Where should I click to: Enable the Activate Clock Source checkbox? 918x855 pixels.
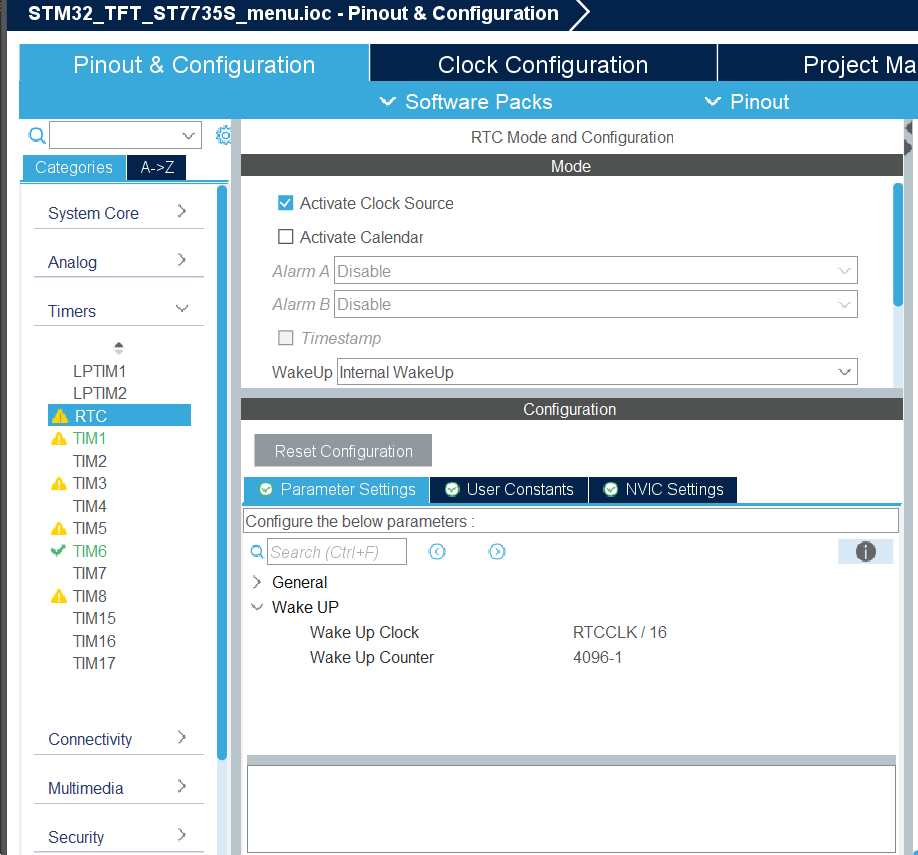tap(285, 203)
